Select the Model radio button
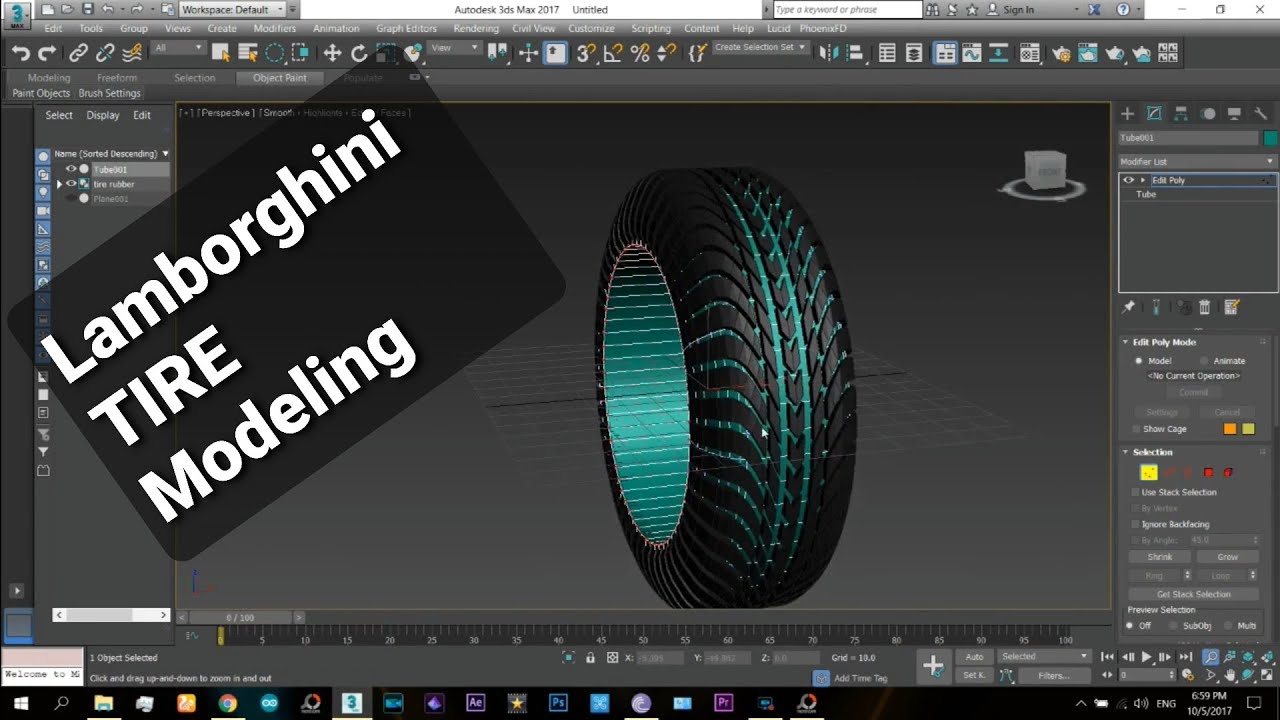 point(1138,361)
